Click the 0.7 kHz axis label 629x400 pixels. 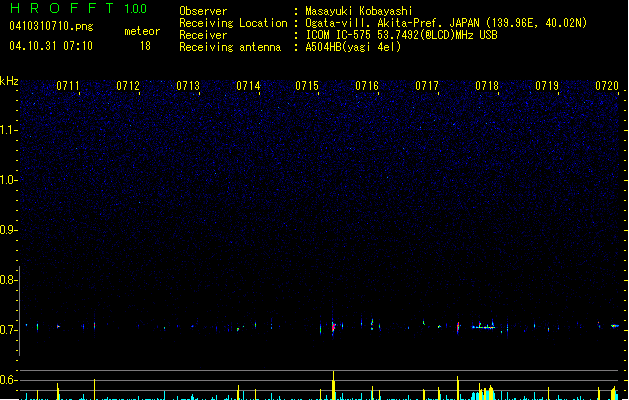pos(9,330)
